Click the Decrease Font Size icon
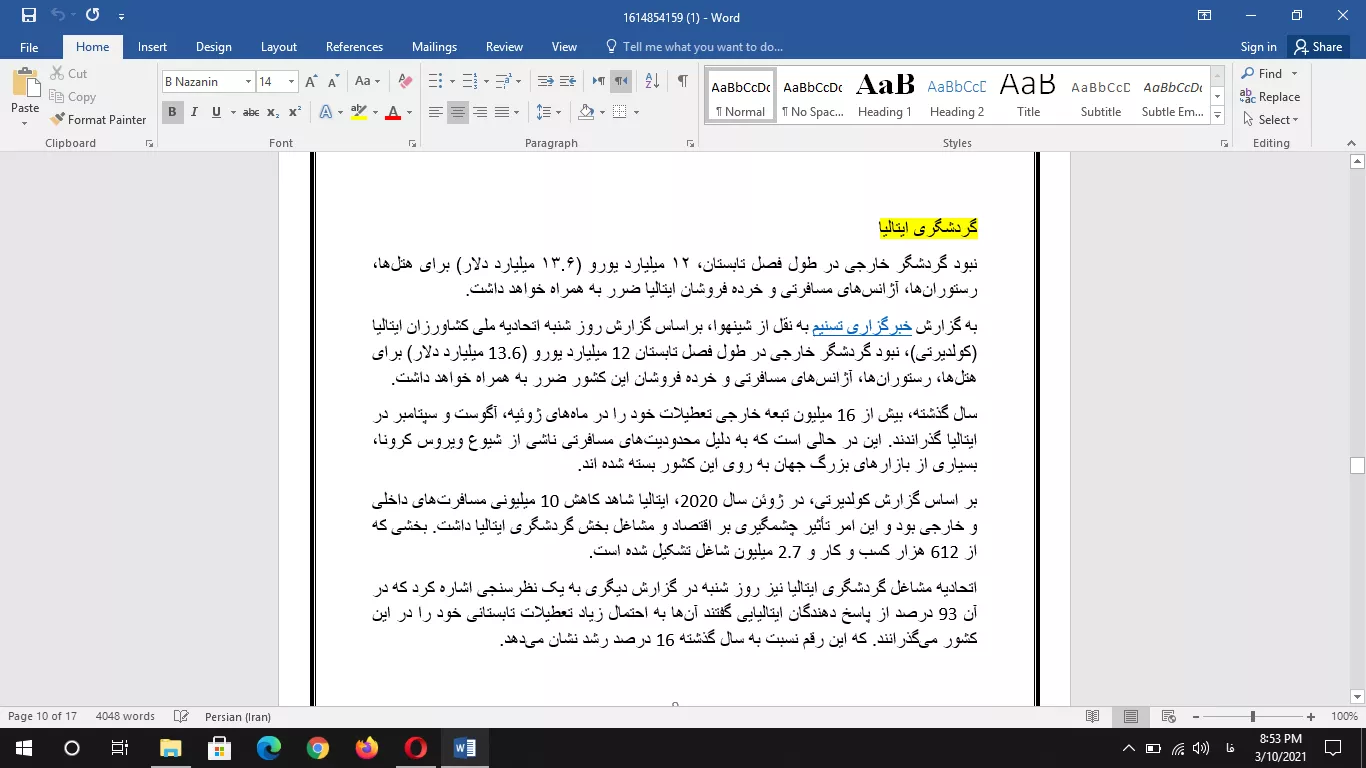Image resolution: width=1366 pixels, height=768 pixels. click(x=332, y=82)
